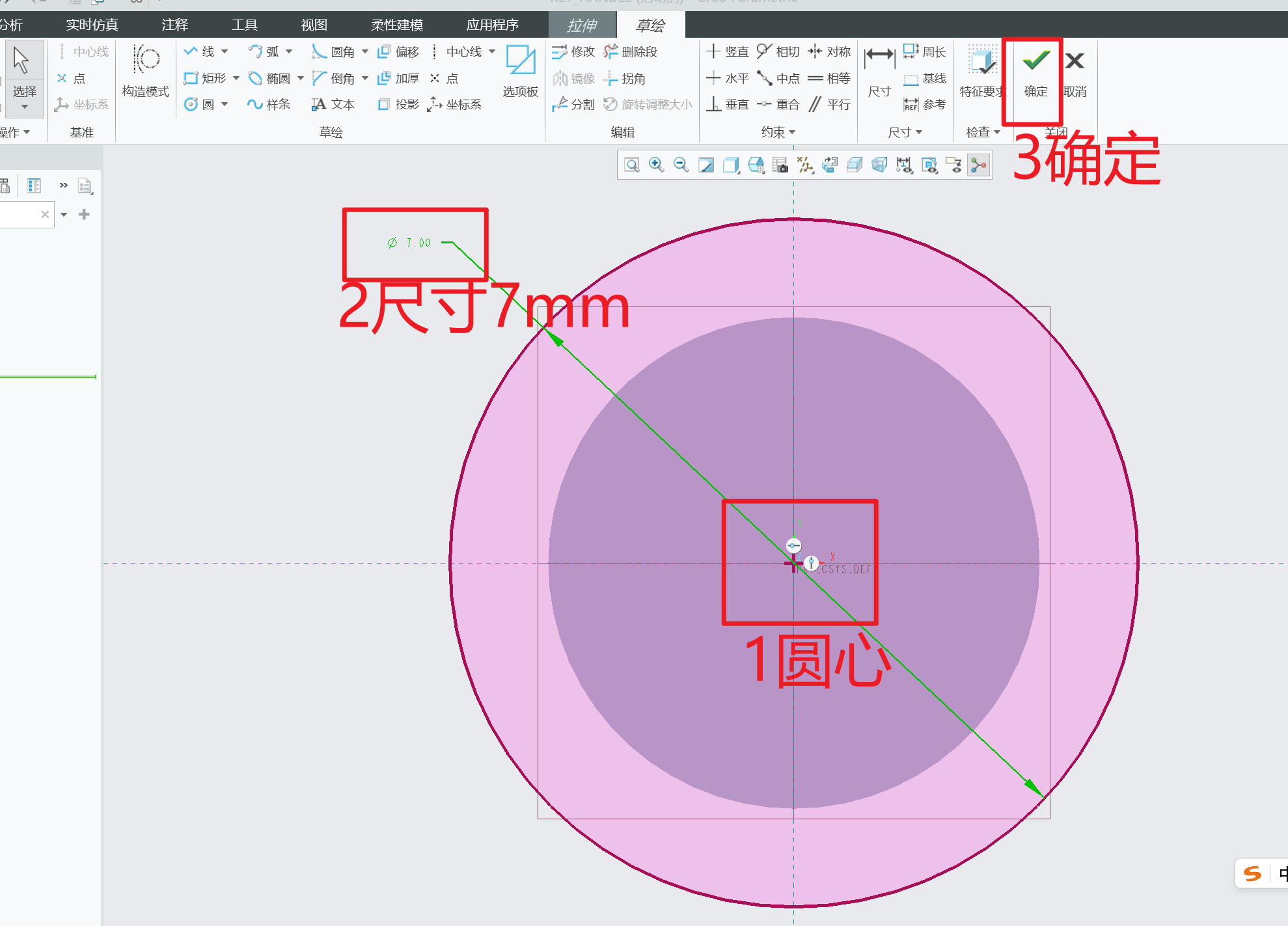Image resolution: width=1288 pixels, height=926 pixels.
Task: Click the Ø 7.00 diameter dimension
Action: [x=408, y=242]
